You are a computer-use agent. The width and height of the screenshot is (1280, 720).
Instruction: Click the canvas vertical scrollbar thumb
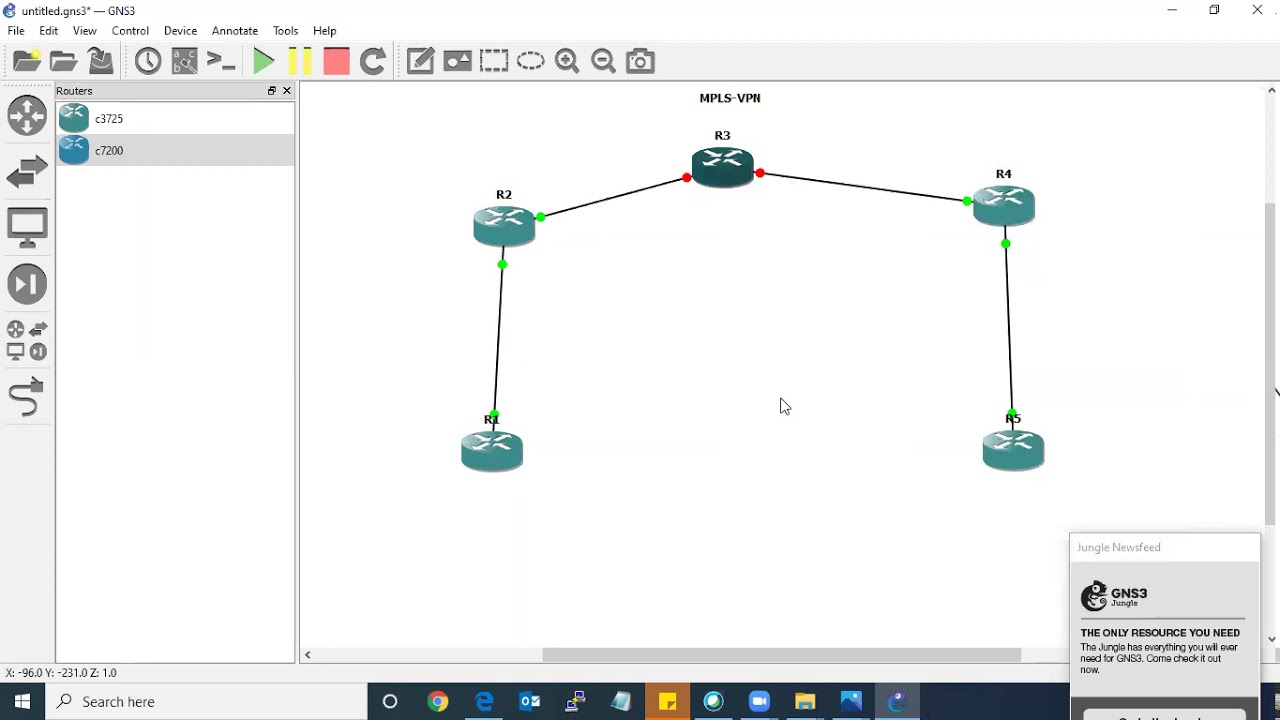click(x=1272, y=363)
